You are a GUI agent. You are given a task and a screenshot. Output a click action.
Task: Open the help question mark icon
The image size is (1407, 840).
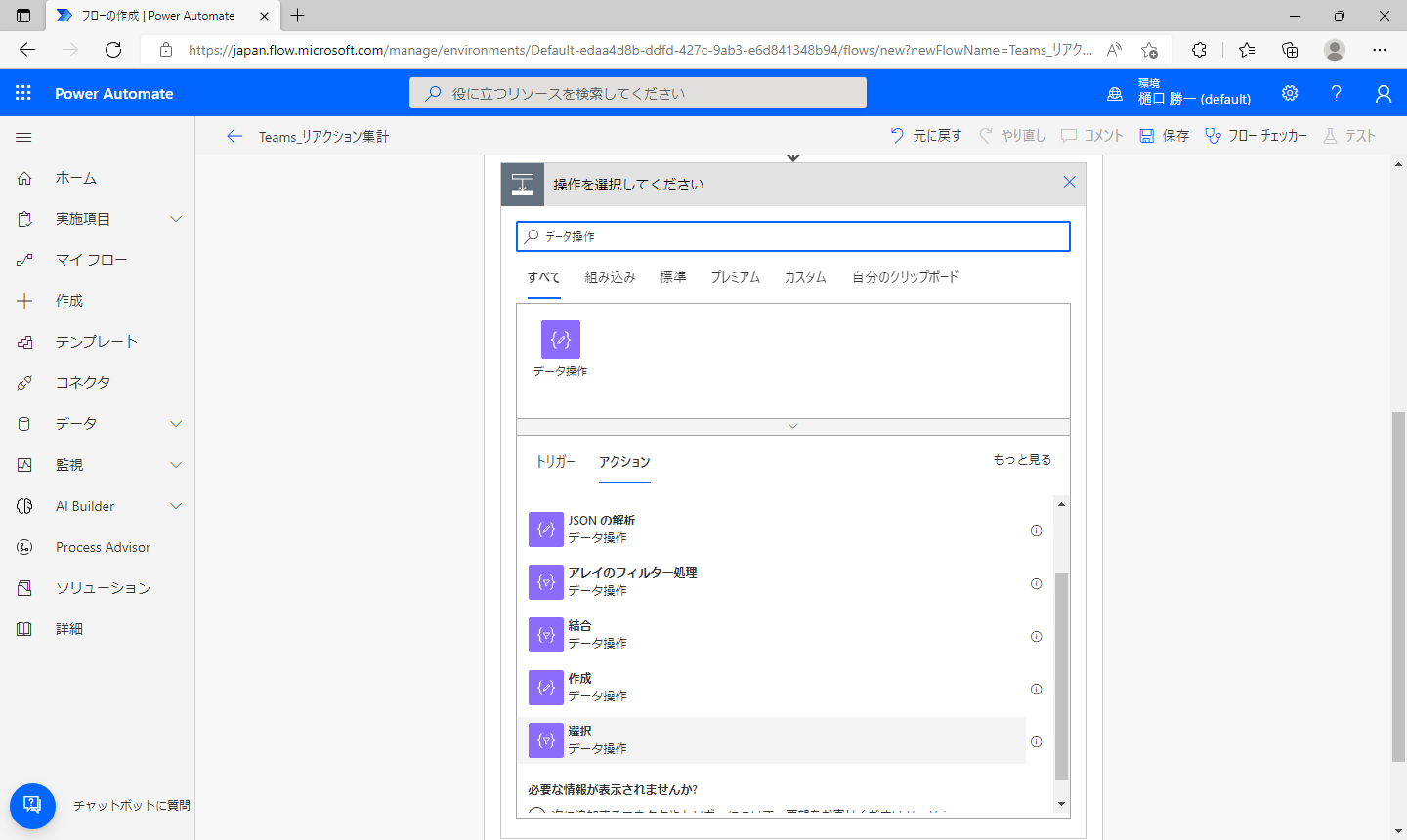pyautogui.click(x=1336, y=93)
